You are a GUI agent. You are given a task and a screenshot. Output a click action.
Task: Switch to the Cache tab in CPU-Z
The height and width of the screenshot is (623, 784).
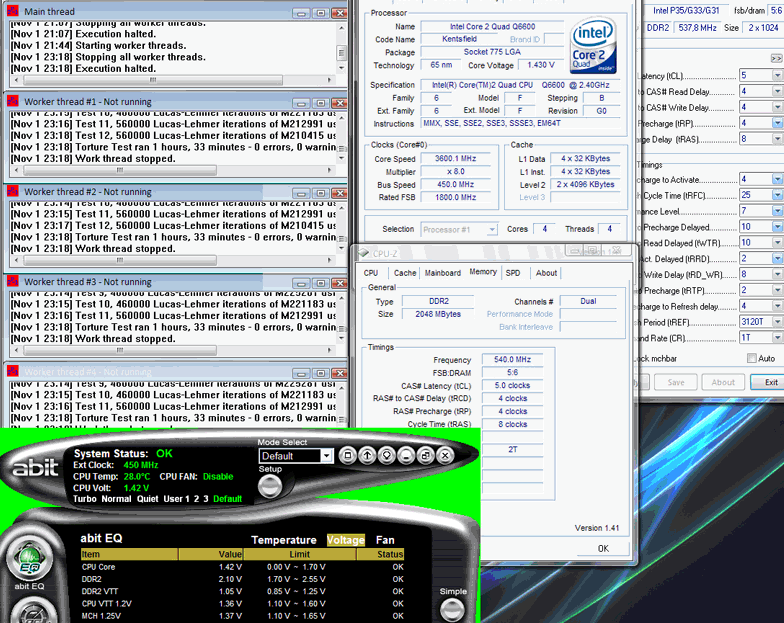(x=404, y=273)
